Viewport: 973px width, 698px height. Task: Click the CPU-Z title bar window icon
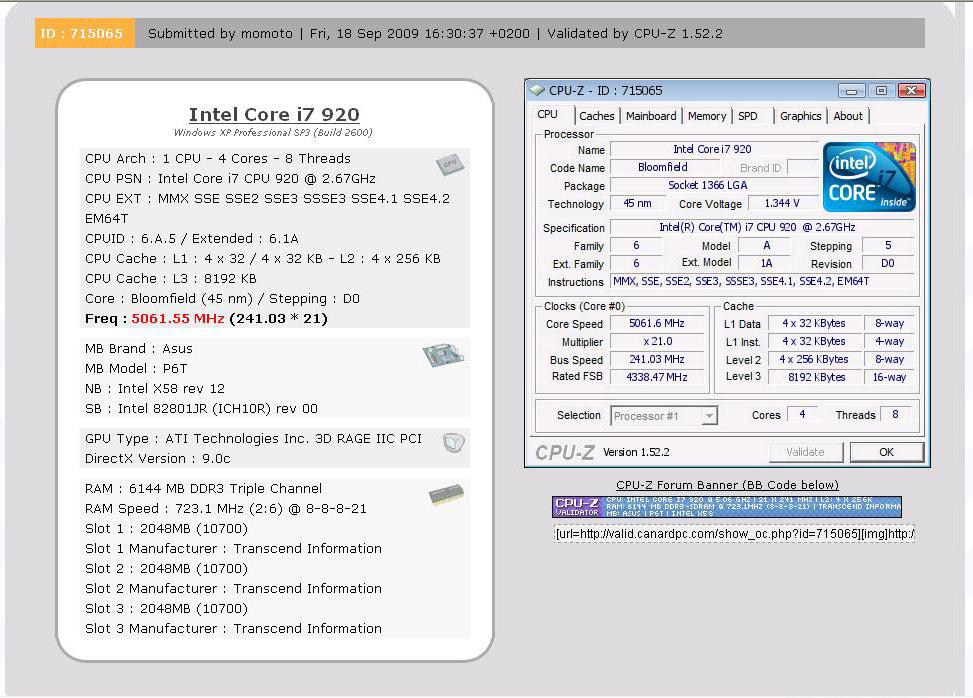537,91
